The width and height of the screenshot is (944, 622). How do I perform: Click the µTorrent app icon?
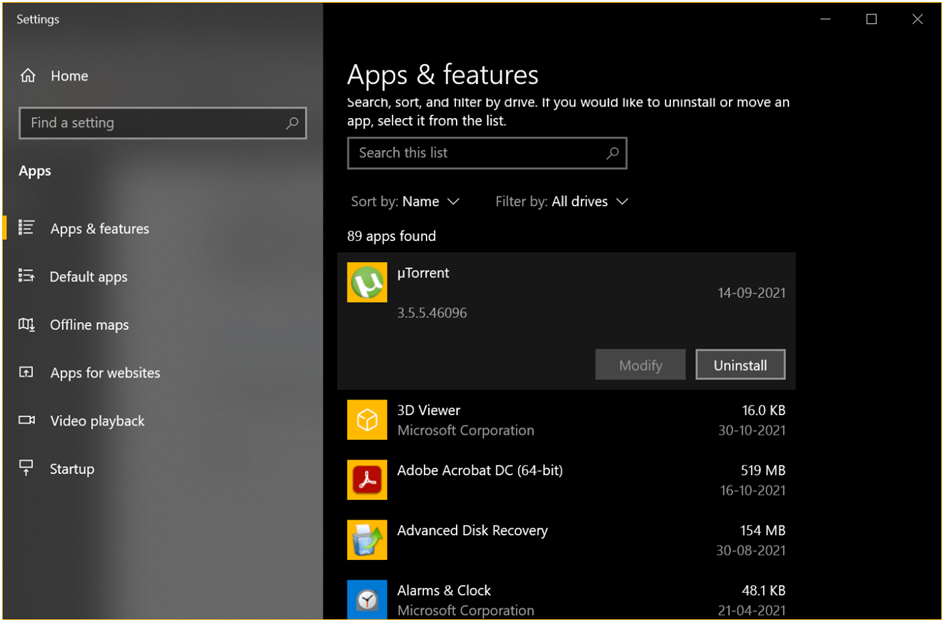click(367, 282)
